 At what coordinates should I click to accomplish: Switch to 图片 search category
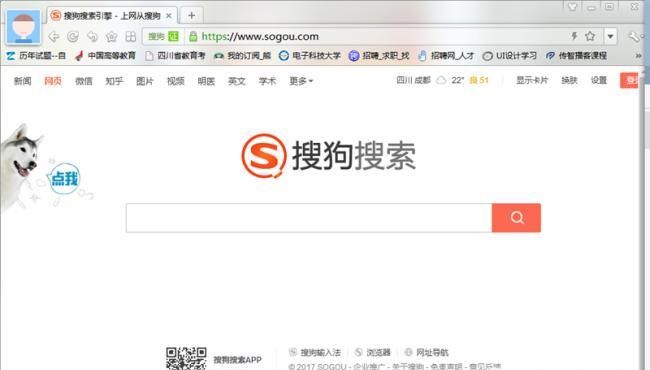pos(145,81)
